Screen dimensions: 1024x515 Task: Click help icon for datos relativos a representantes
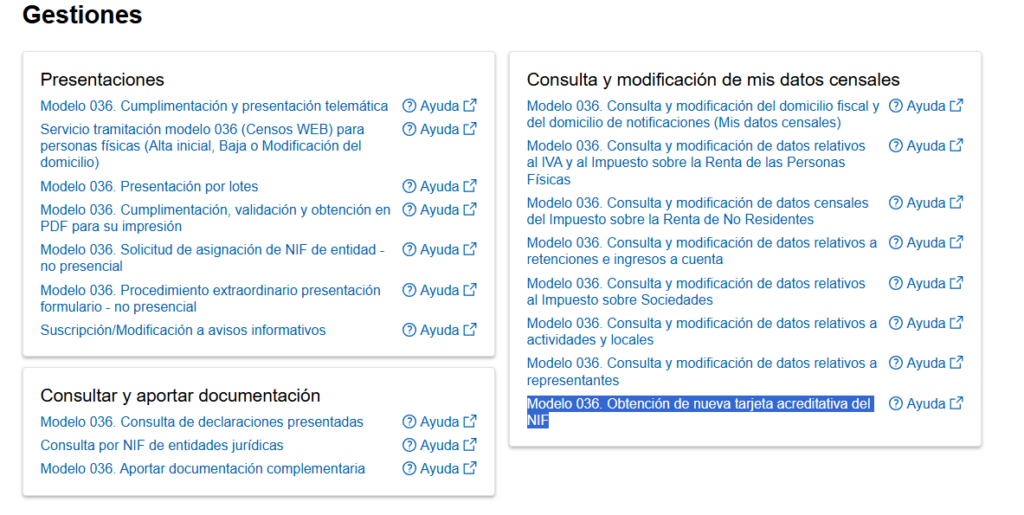[x=896, y=363]
